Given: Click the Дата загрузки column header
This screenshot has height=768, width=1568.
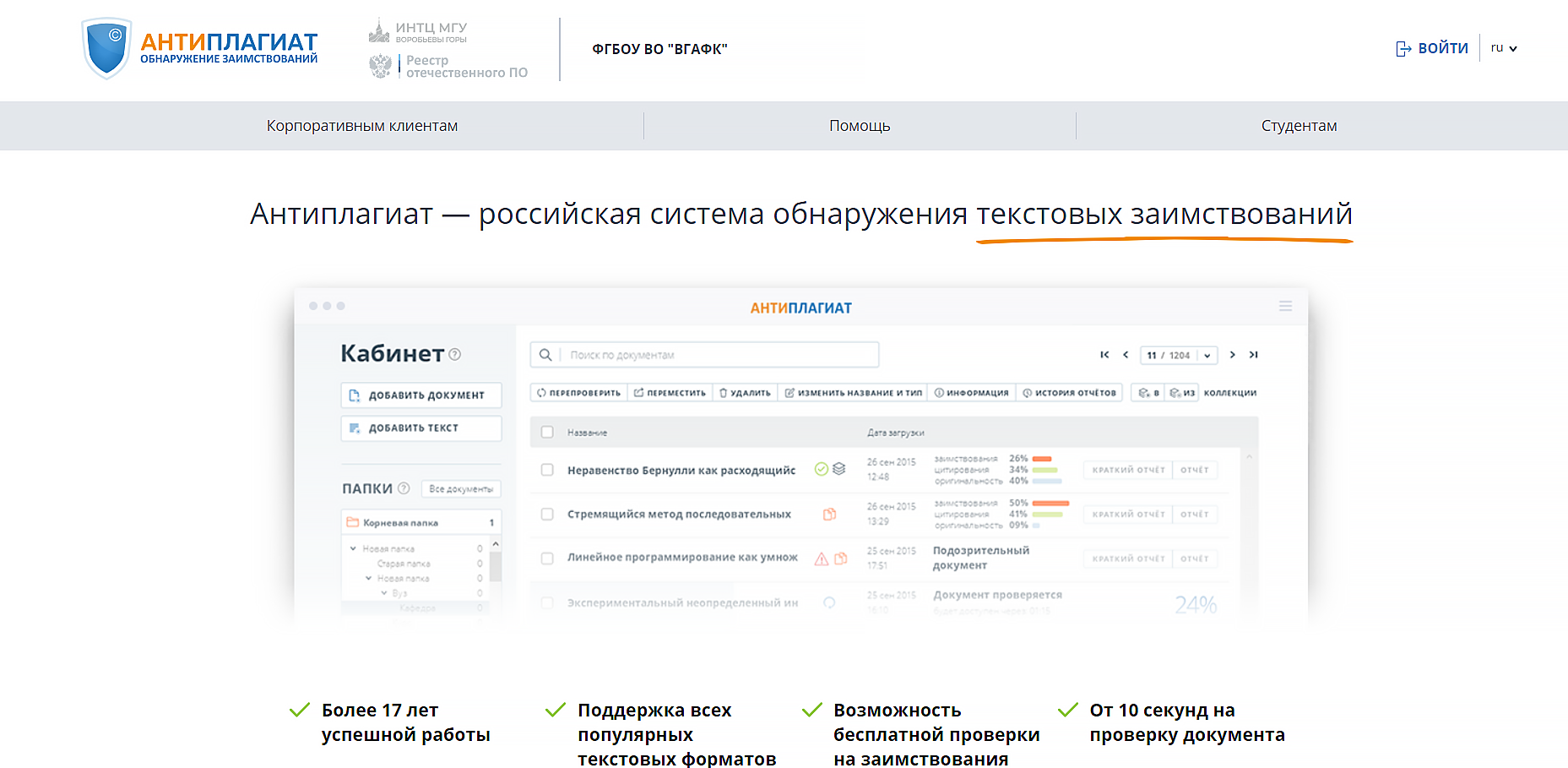Looking at the screenshot, I should click(x=895, y=433).
